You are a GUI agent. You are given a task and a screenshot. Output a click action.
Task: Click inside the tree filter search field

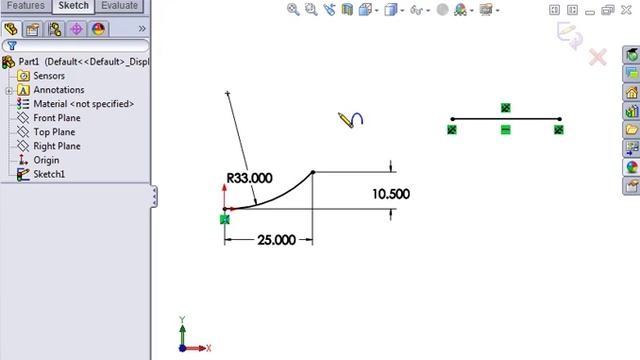(x=76, y=46)
